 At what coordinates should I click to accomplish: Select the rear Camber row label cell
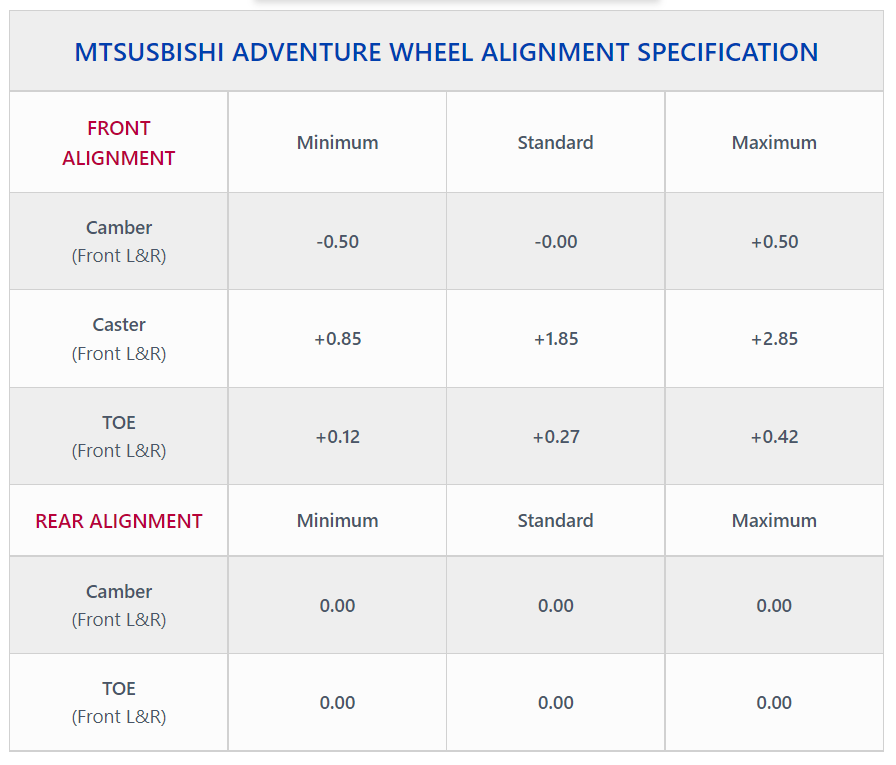[119, 605]
